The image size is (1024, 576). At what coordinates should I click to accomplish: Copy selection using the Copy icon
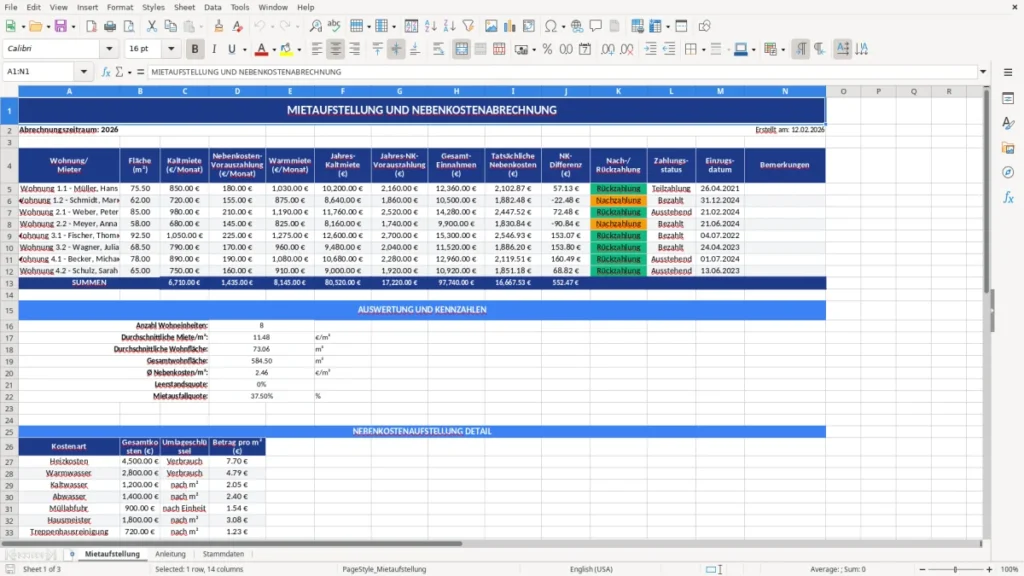170,26
